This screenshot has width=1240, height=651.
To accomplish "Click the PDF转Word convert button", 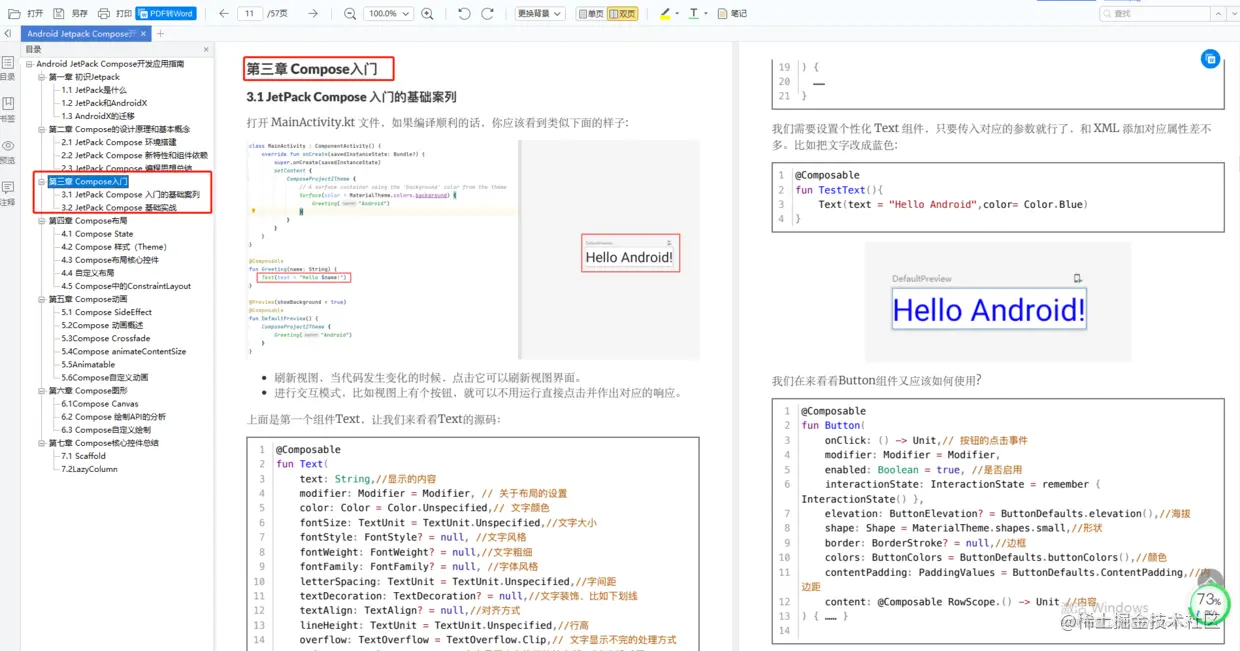I will pyautogui.click(x=167, y=14).
